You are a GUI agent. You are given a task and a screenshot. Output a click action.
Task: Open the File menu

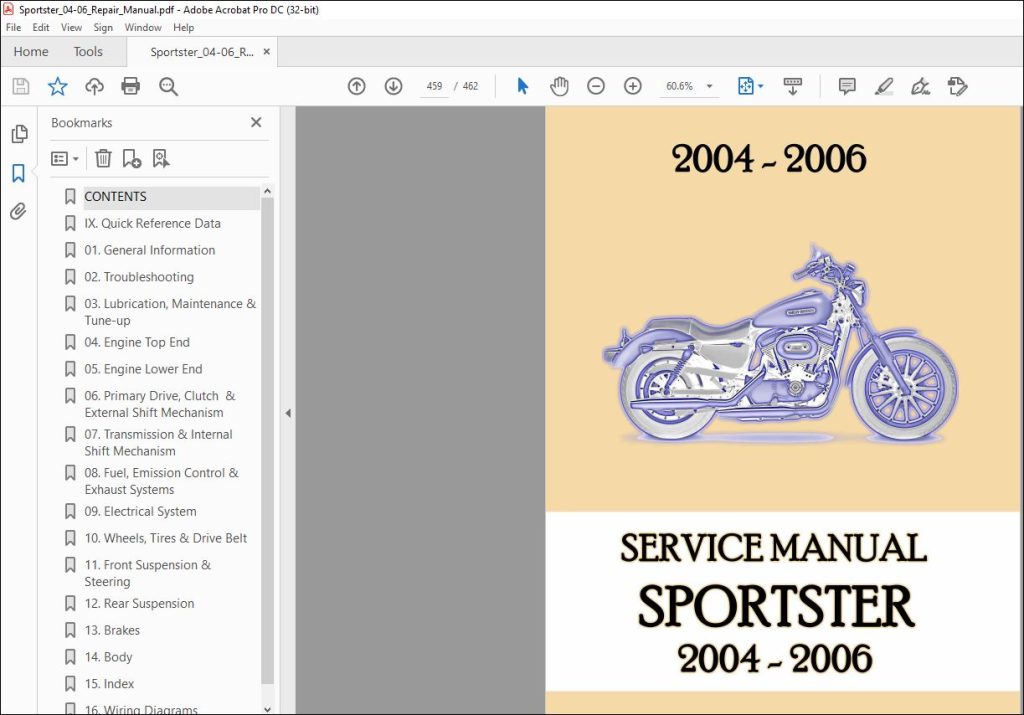pos(13,27)
